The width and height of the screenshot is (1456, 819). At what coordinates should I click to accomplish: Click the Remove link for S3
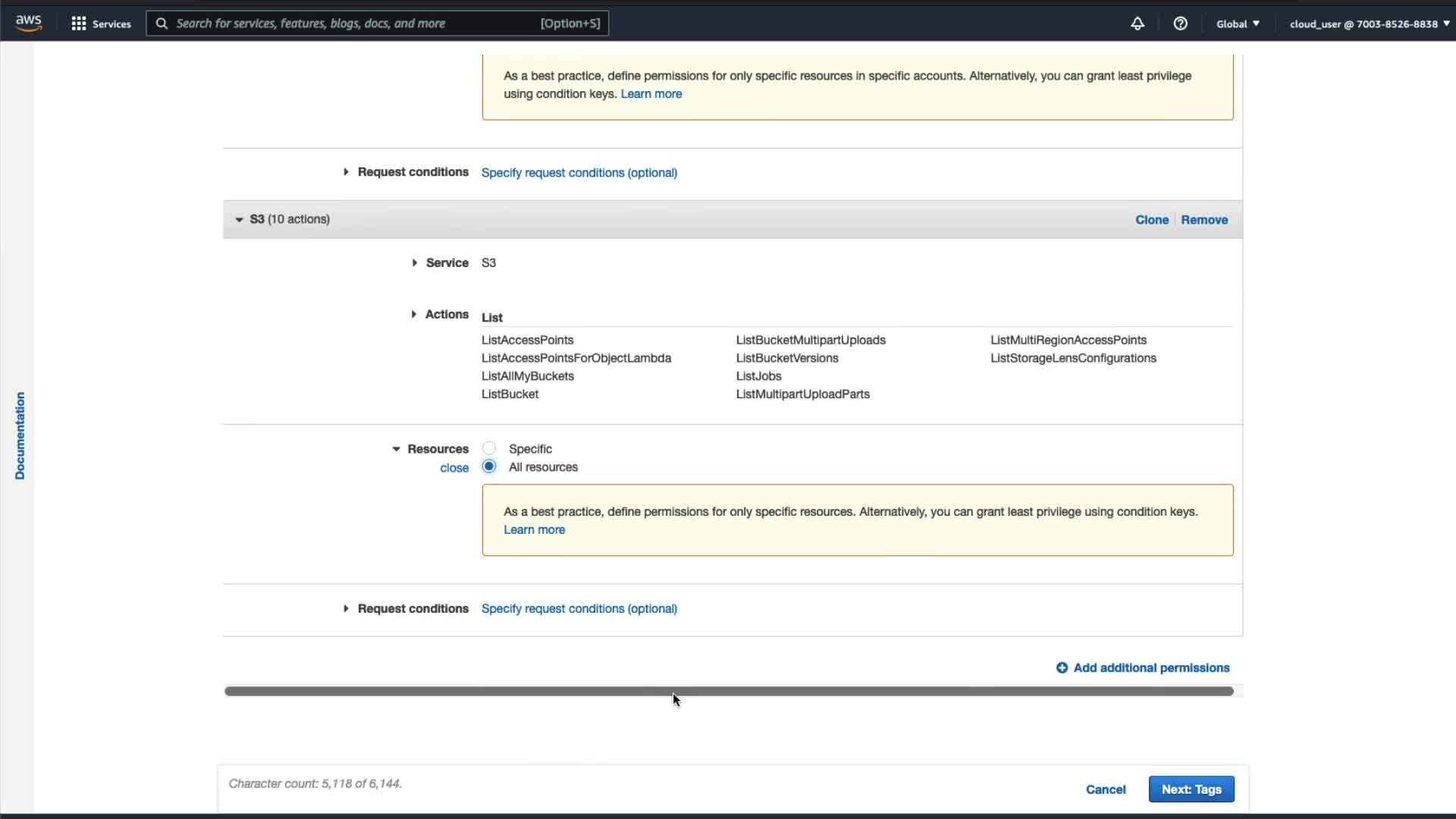pos(1203,219)
